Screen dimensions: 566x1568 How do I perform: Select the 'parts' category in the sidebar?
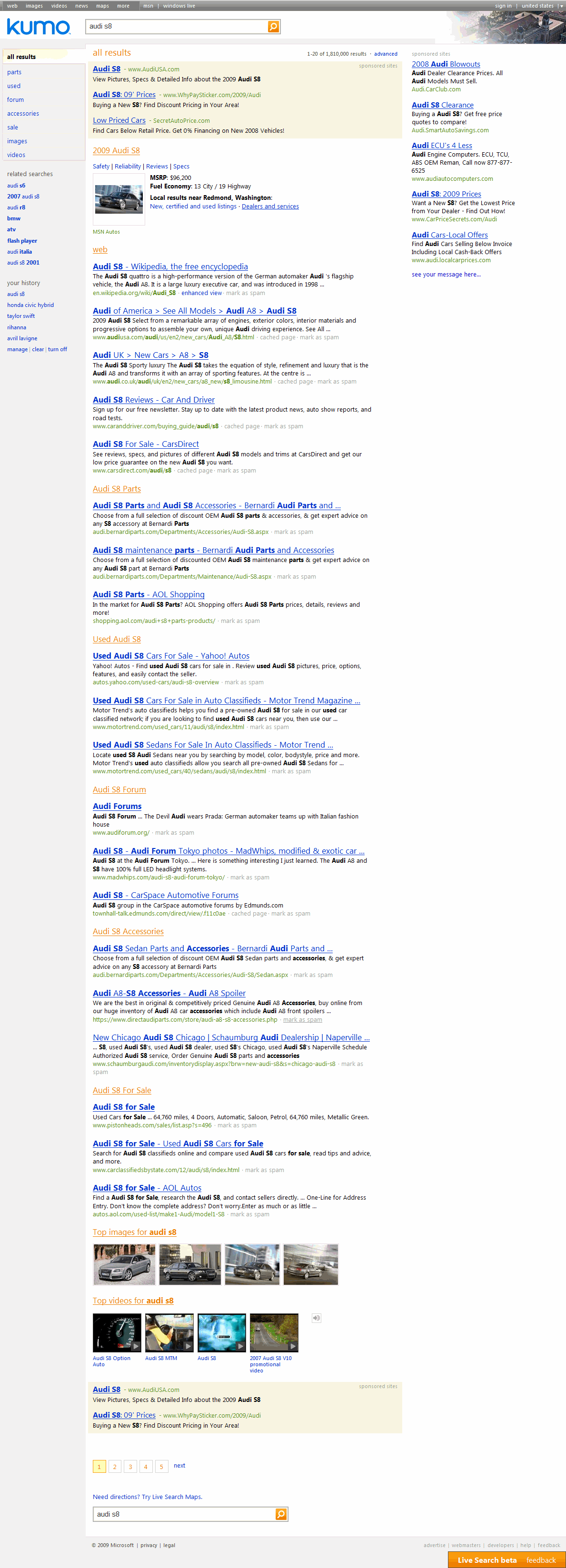pos(14,72)
